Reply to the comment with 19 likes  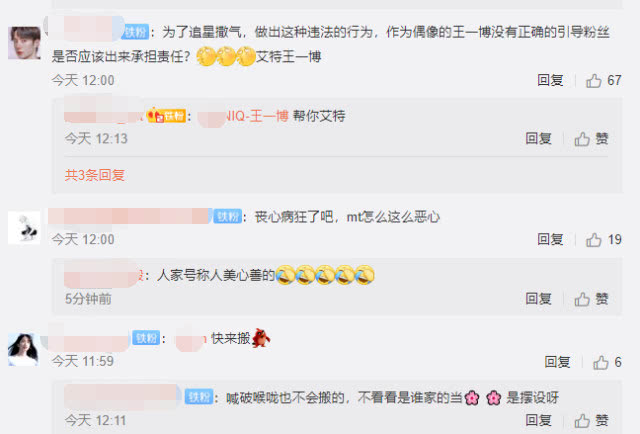tap(550, 240)
